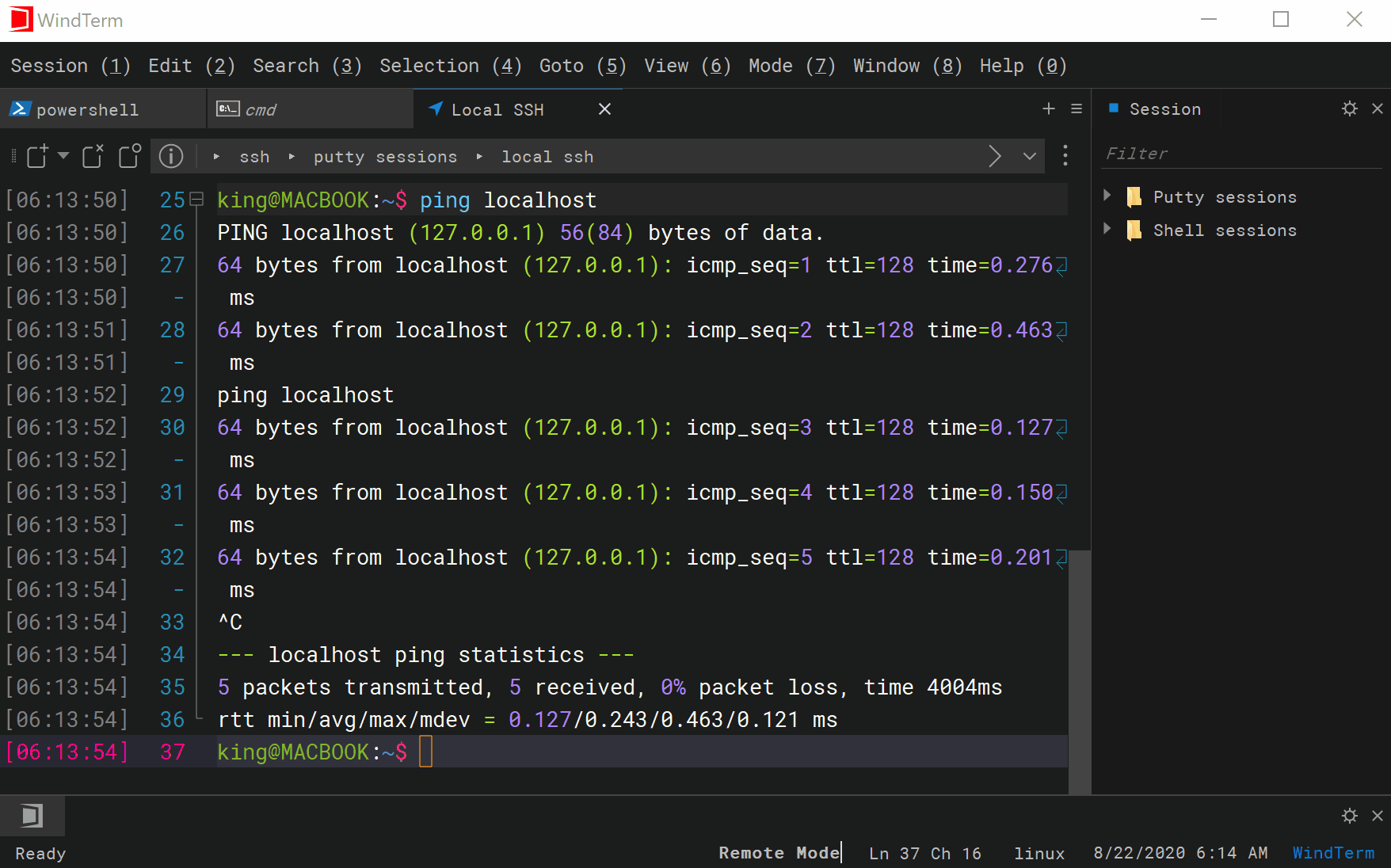Open the Help menu
1391x868 pixels.
pyautogui.click(x=1023, y=66)
